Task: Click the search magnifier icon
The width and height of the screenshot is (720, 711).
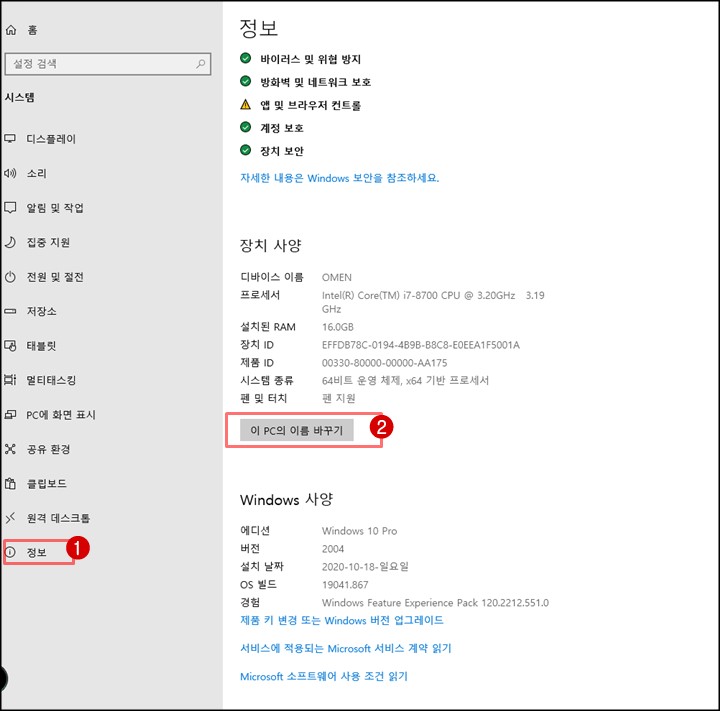Action: 201,64
